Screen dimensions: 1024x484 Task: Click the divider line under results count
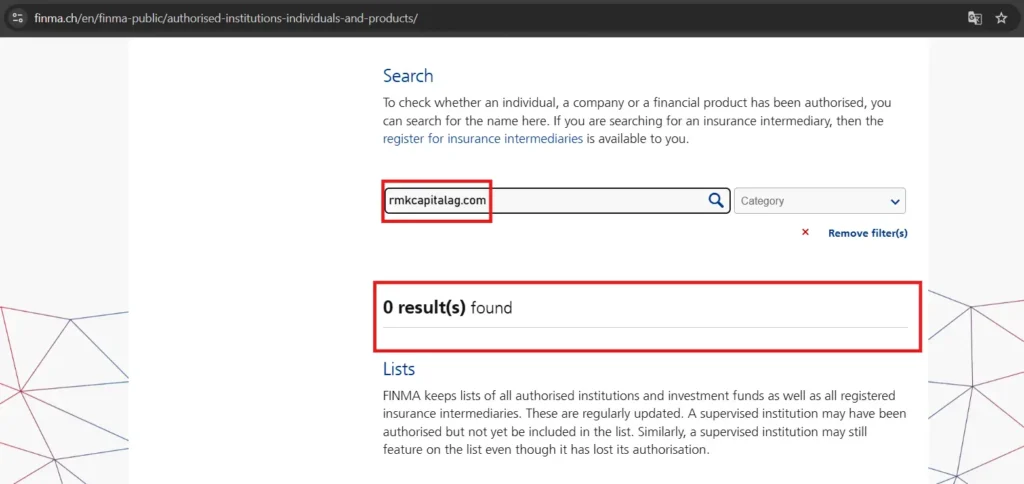click(x=645, y=327)
